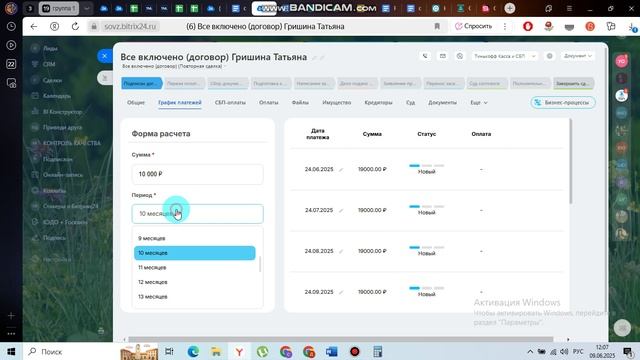
Task: Open Yandex Browser from the taskbar
Action: 239,351
